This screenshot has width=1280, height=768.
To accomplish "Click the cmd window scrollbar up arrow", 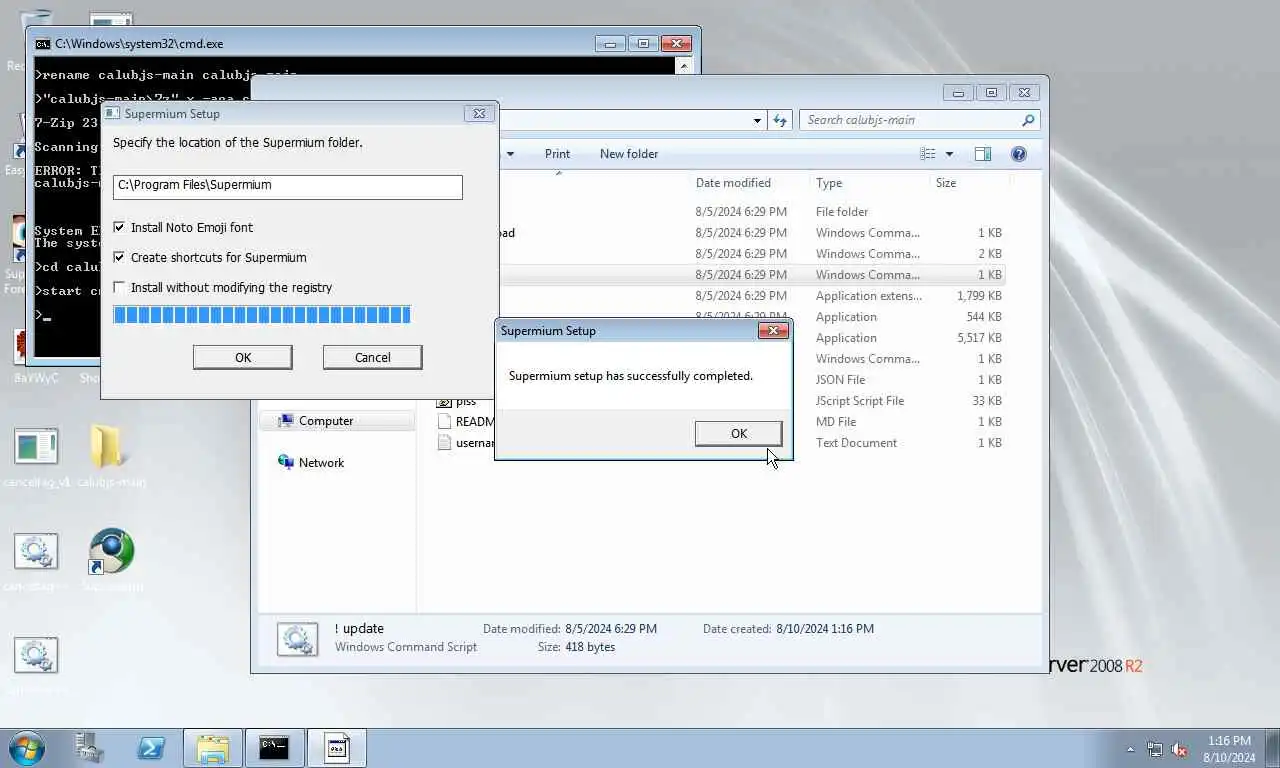I will click(684, 65).
